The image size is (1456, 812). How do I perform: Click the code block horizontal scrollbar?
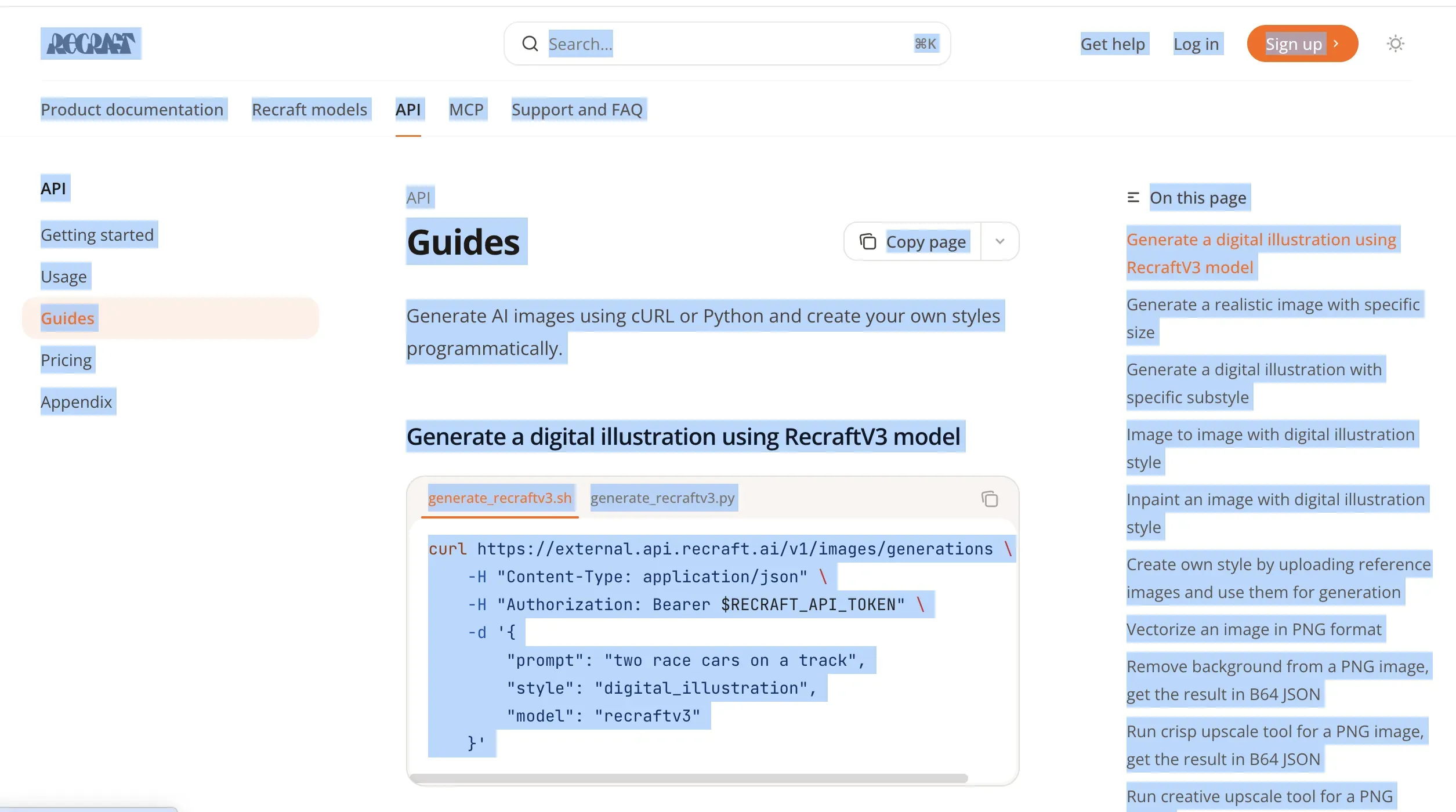click(689, 778)
